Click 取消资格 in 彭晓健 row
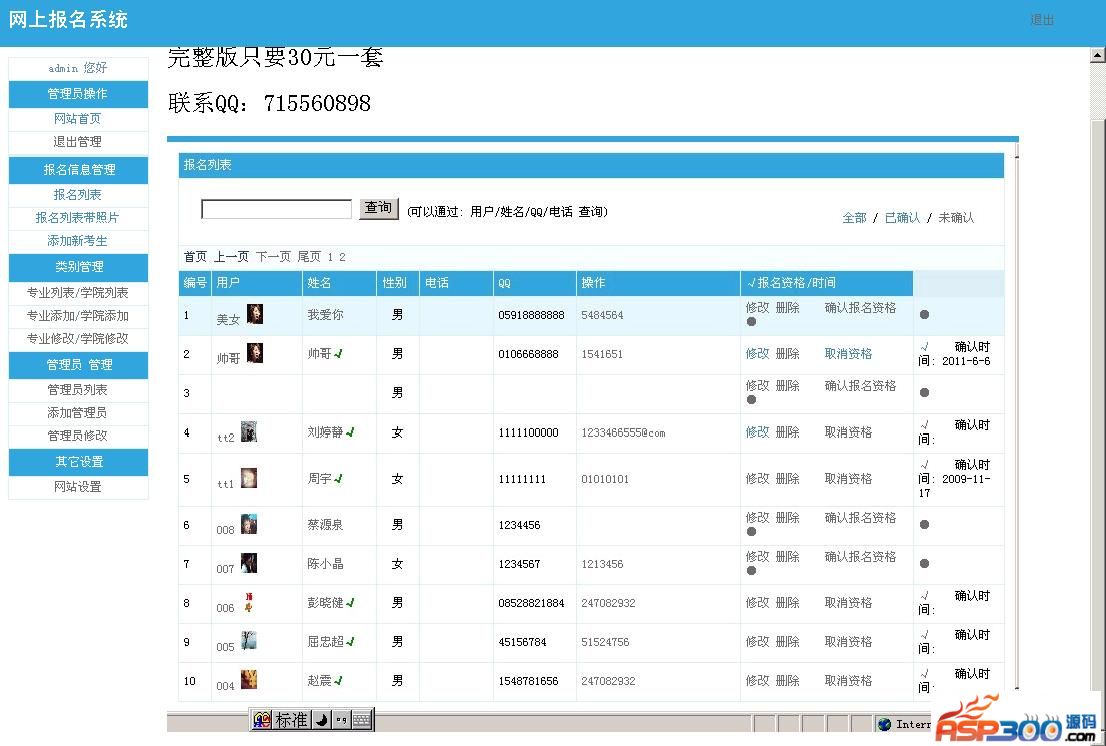The width and height of the screenshot is (1106, 746). coord(849,603)
